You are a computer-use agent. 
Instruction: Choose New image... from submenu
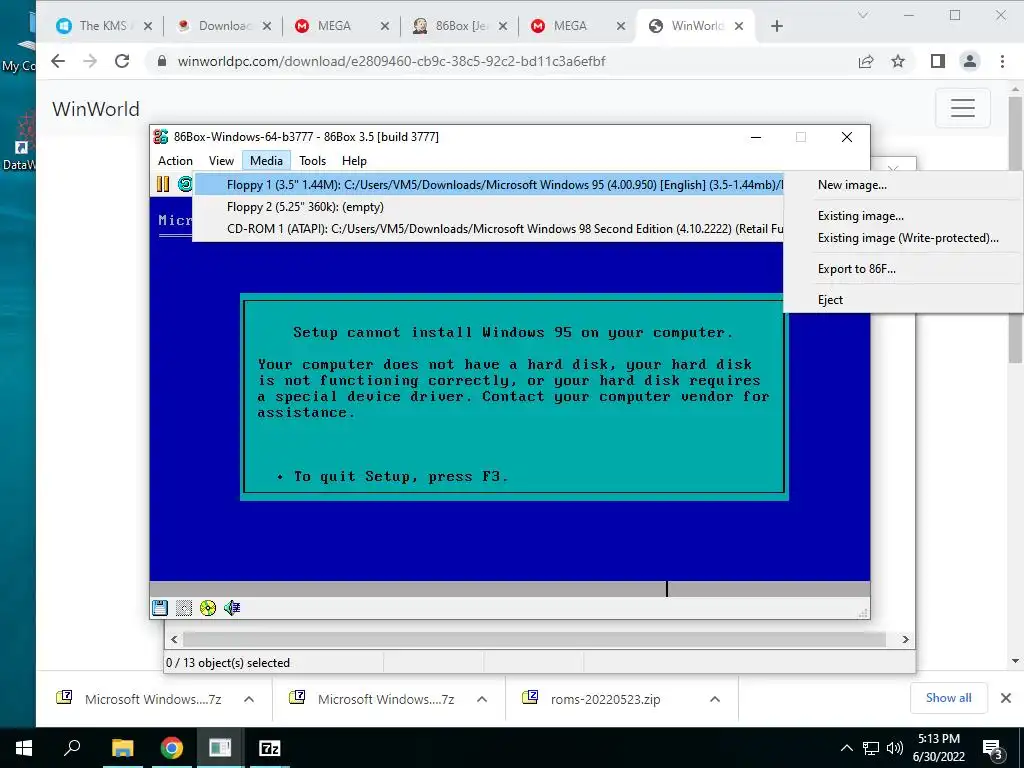click(x=904, y=185)
